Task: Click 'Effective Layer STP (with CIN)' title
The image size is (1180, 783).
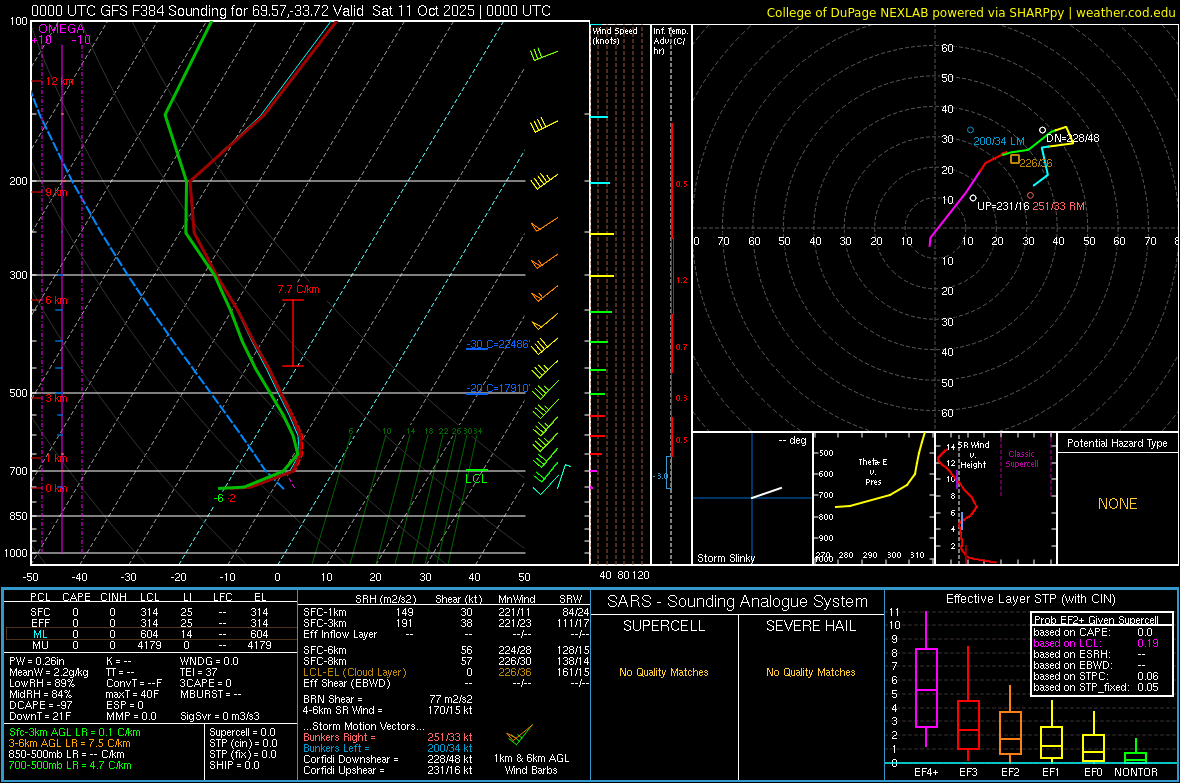Action: pos(1030,599)
